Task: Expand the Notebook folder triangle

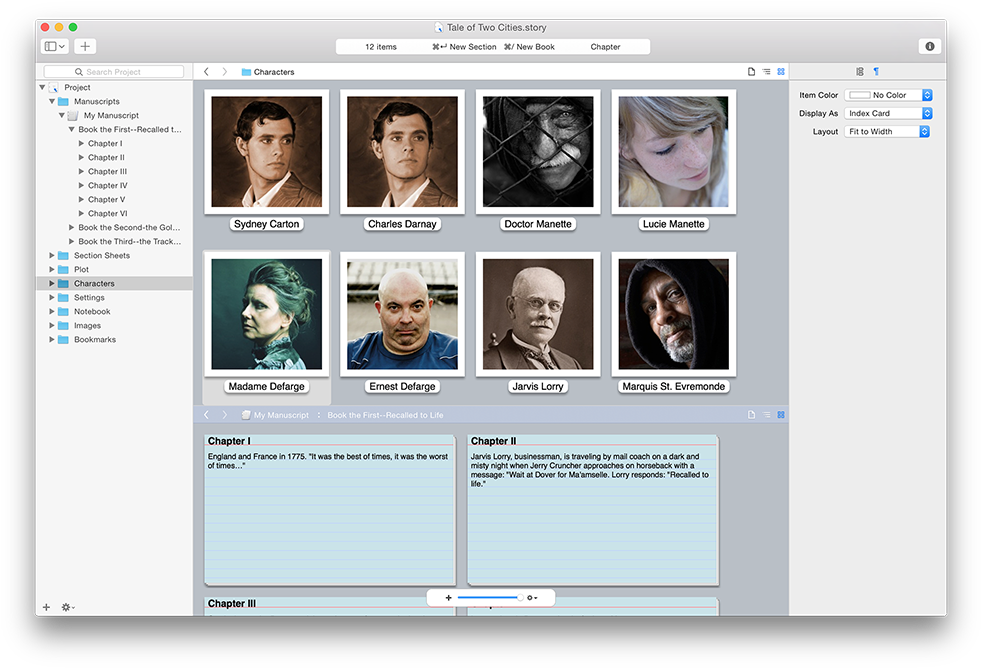Action: pos(52,311)
